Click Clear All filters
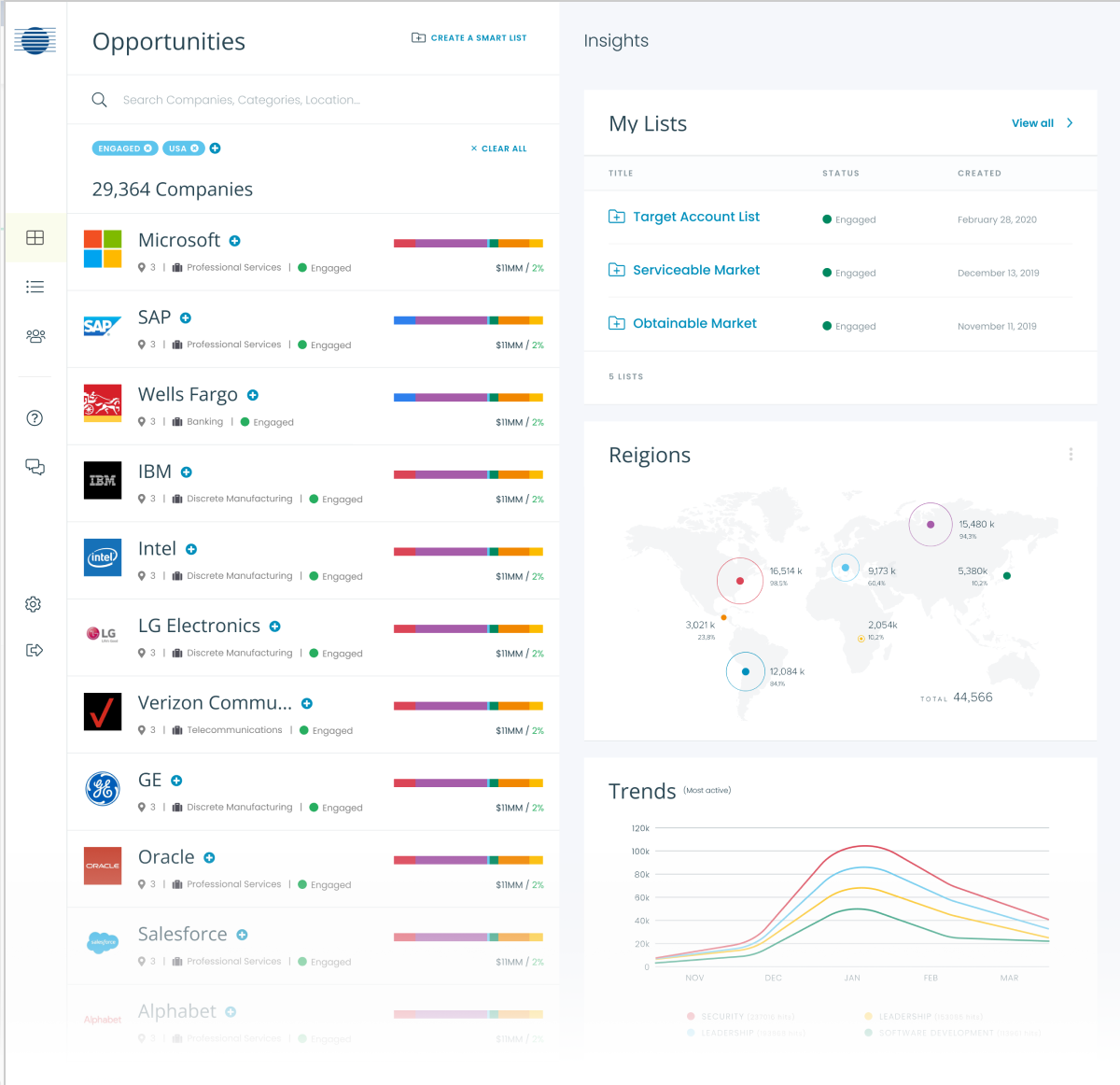The width and height of the screenshot is (1120, 1085). pyautogui.click(x=499, y=148)
